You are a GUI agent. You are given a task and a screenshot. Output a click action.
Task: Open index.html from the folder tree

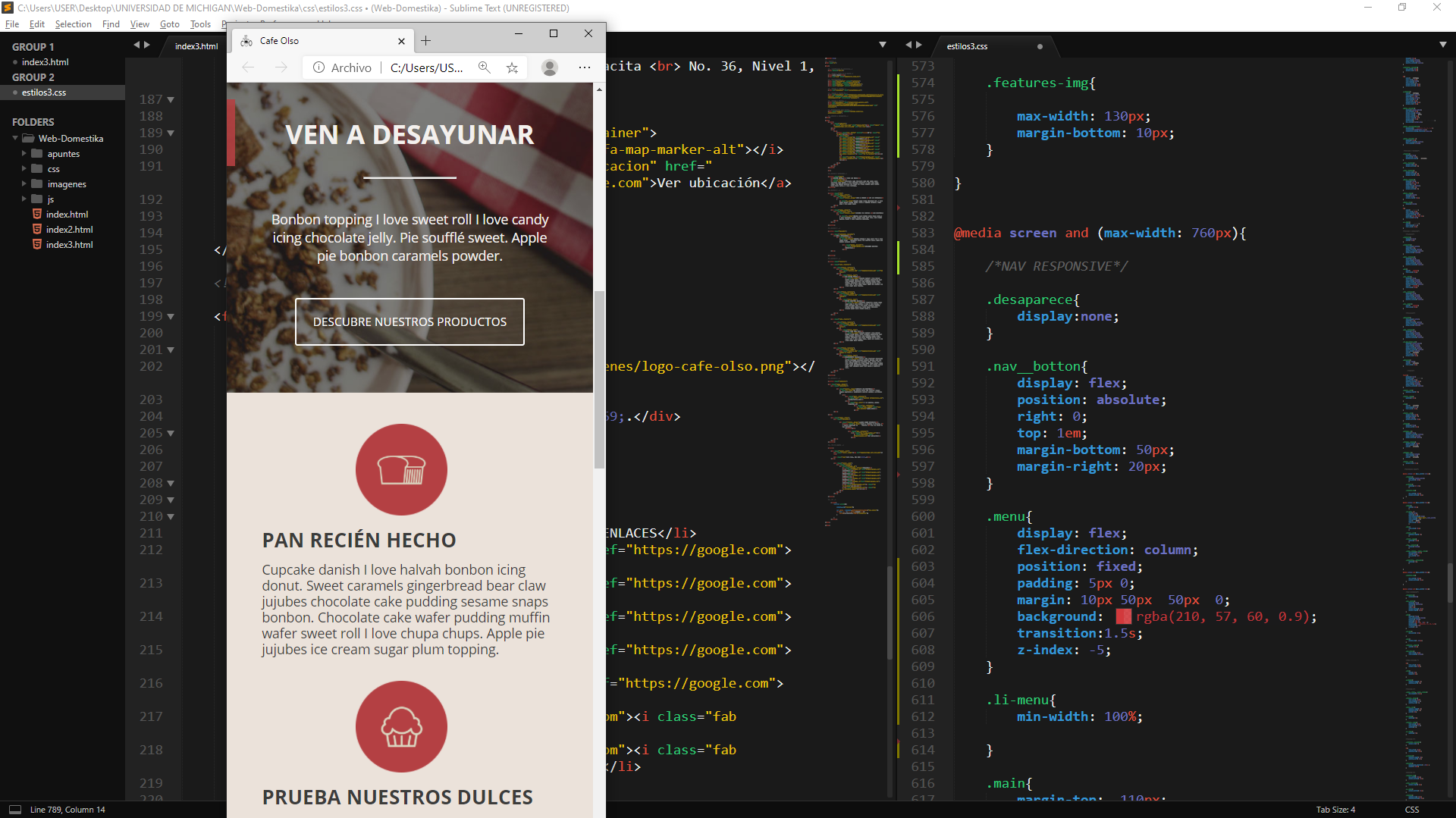pyautogui.click(x=67, y=215)
